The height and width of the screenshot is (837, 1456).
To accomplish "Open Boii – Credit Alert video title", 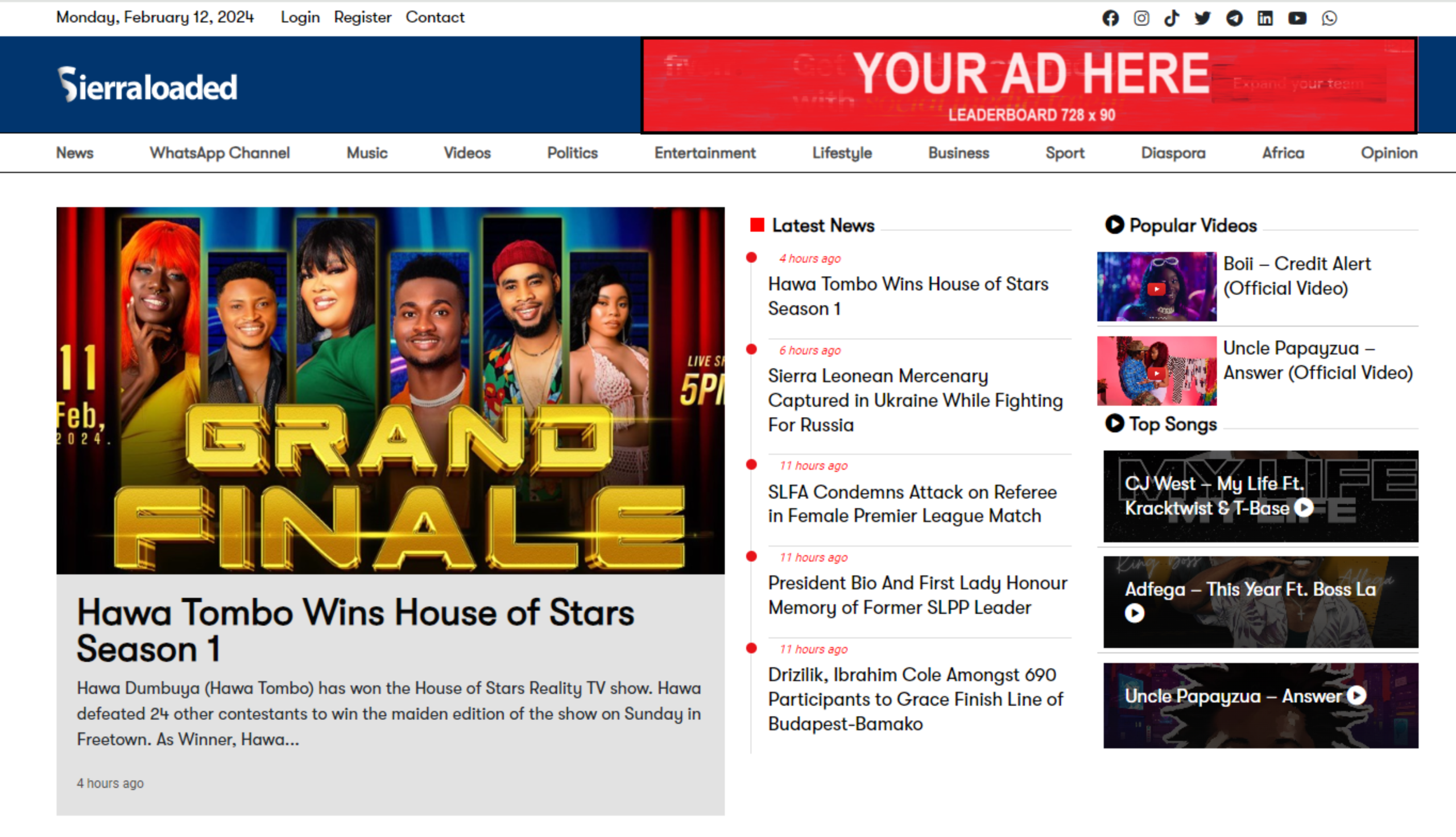I will click(x=1297, y=276).
